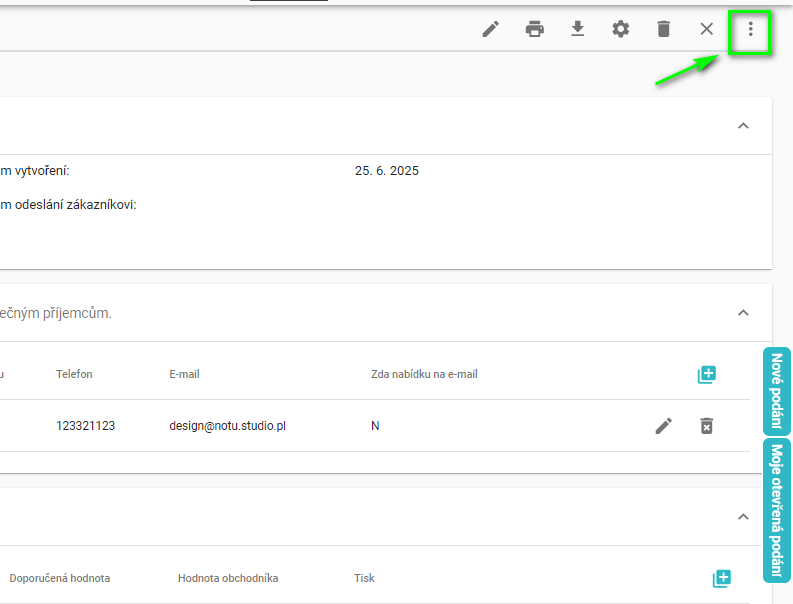793x604 pixels.
Task: Click the "Zda nabídku na e-mail" column header
Action: tap(424, 374)
